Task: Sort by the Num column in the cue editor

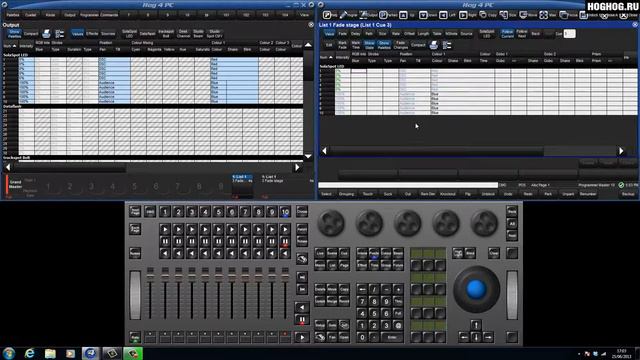Action: pyautogui.click(x=326, y=58)
